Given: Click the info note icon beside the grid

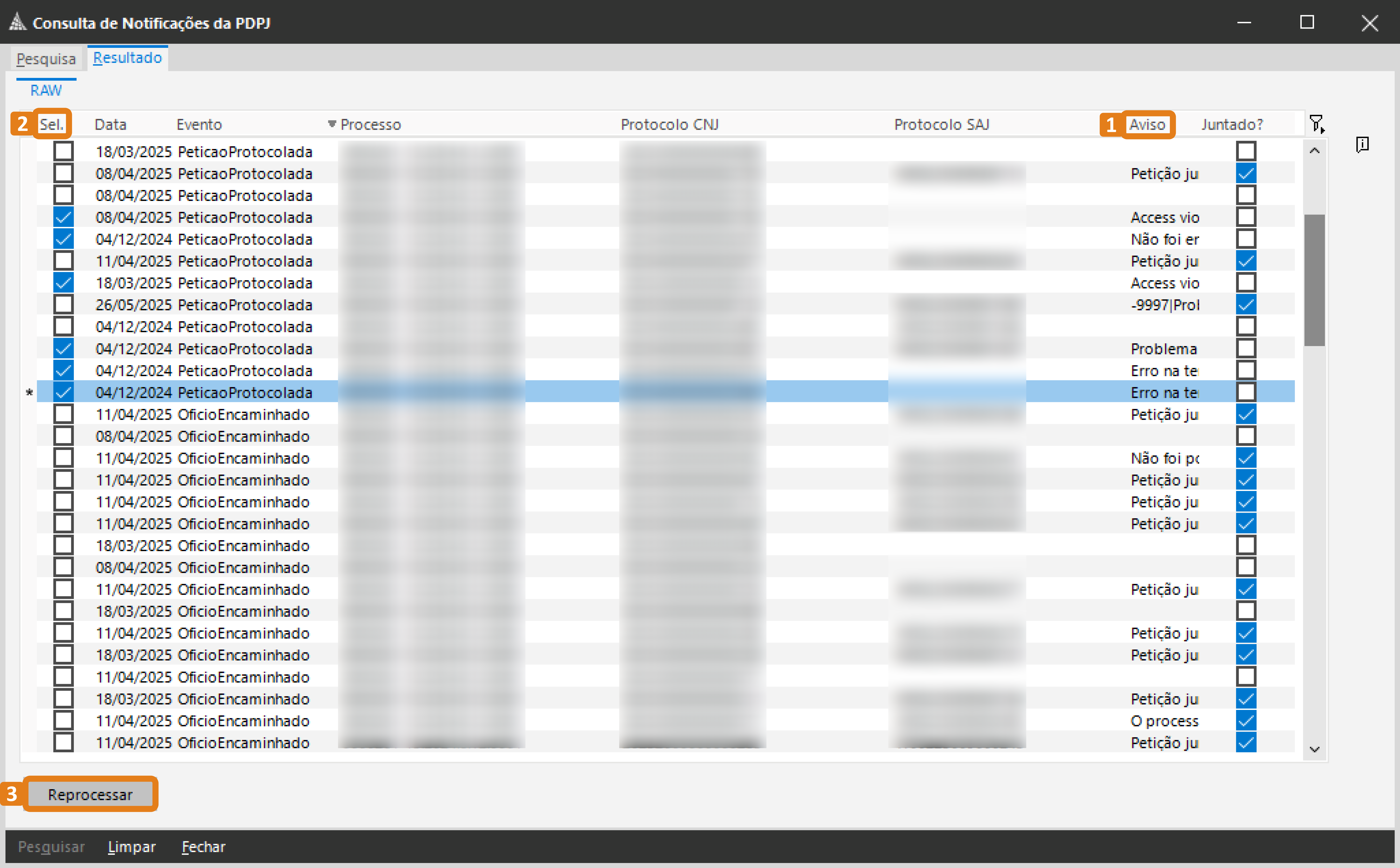Looking at the screenshot, I should [1363, 144].
